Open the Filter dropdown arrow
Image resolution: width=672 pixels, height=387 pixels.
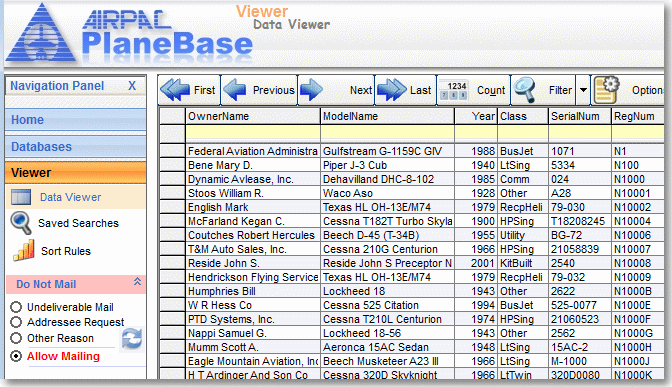tap(583, 90)
